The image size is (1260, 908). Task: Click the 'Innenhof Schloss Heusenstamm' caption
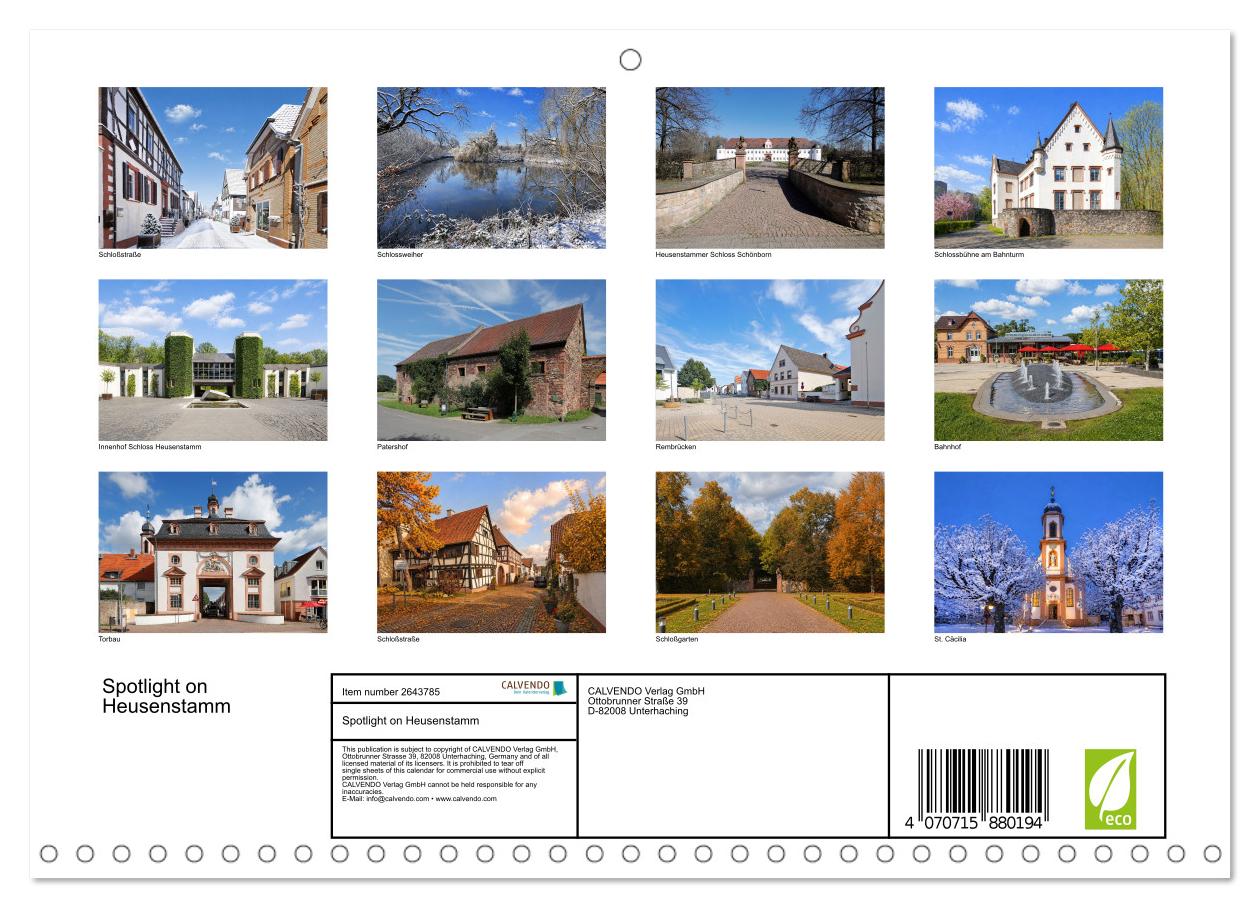click(150, 446)
